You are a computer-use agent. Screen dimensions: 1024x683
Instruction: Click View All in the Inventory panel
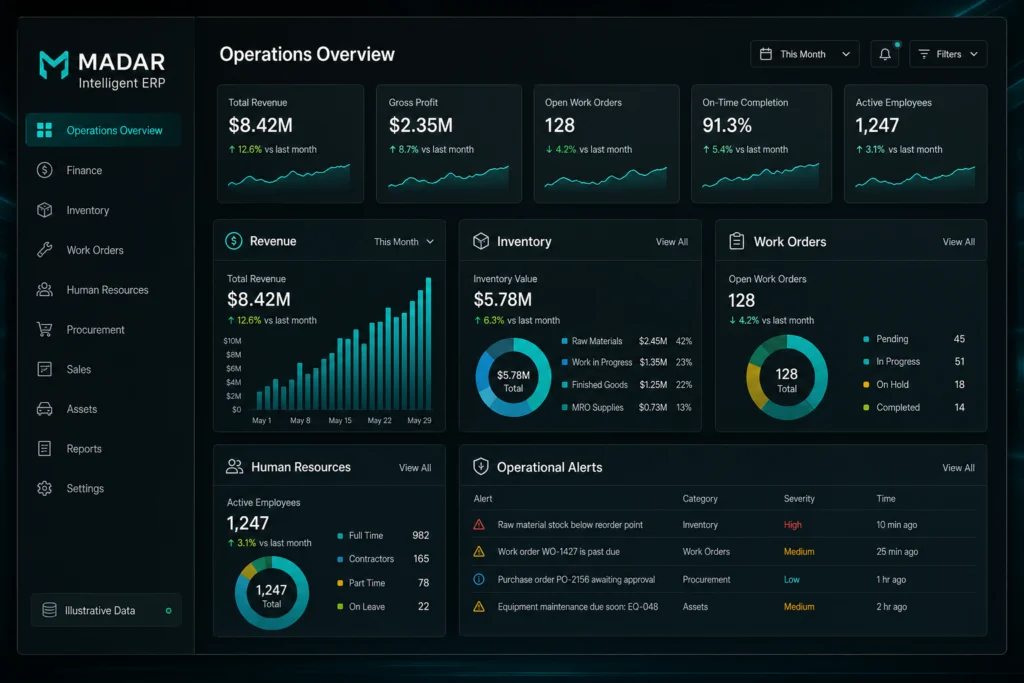(x=672, y=242)
